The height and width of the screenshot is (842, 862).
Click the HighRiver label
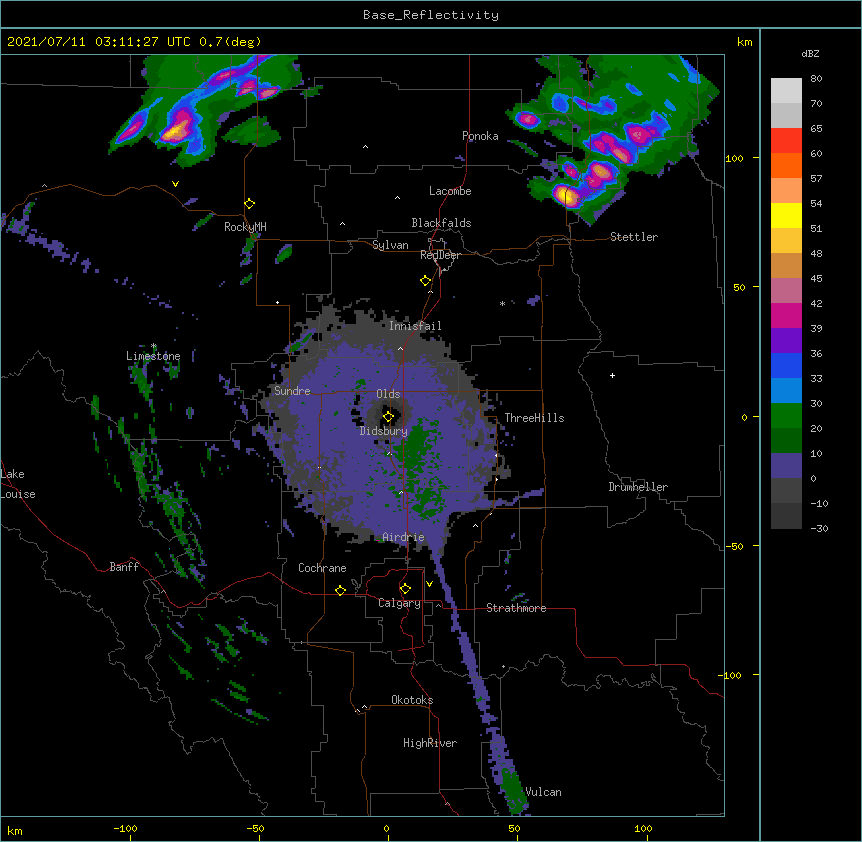point(430,743)
